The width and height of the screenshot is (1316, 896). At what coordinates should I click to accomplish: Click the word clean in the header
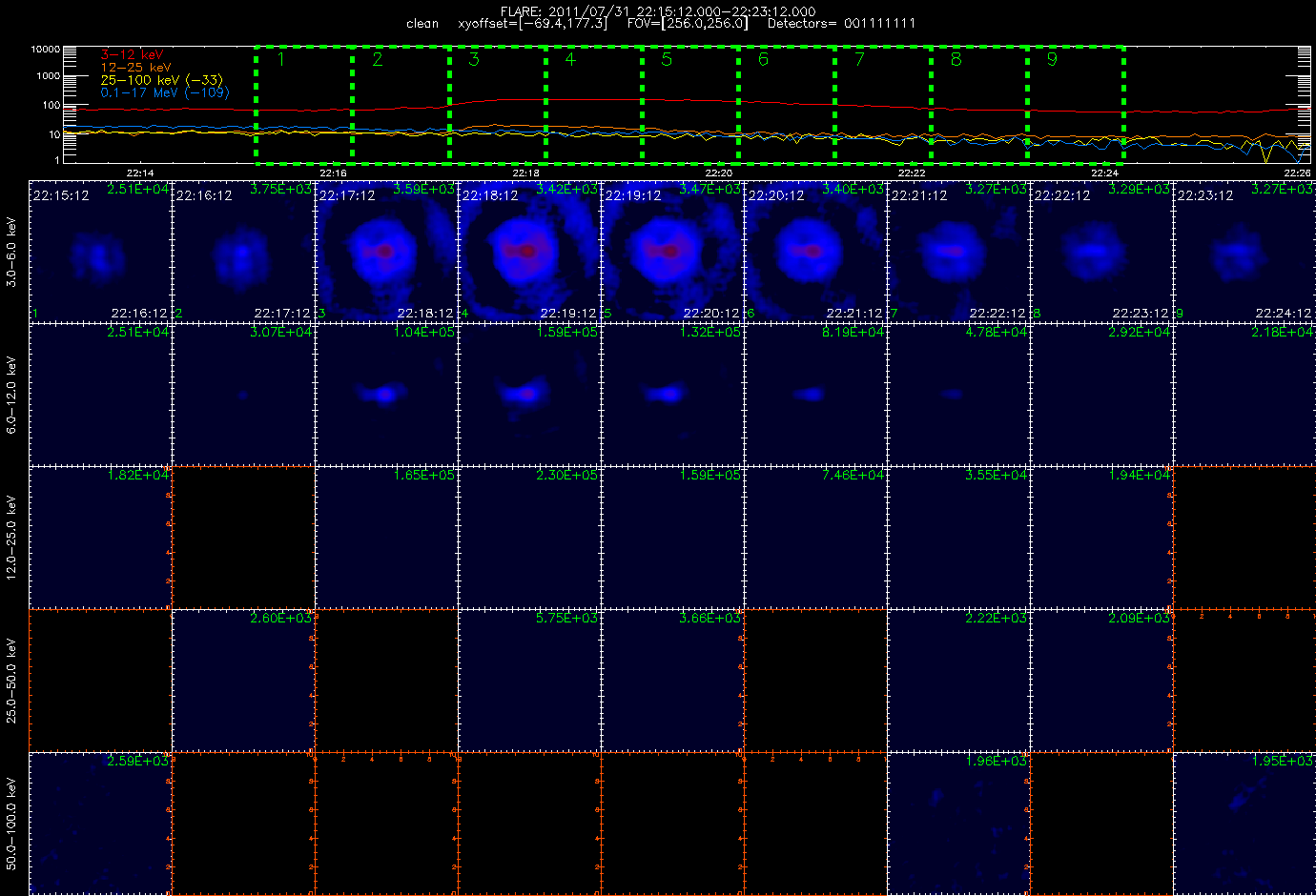click(x=422, y=24)
